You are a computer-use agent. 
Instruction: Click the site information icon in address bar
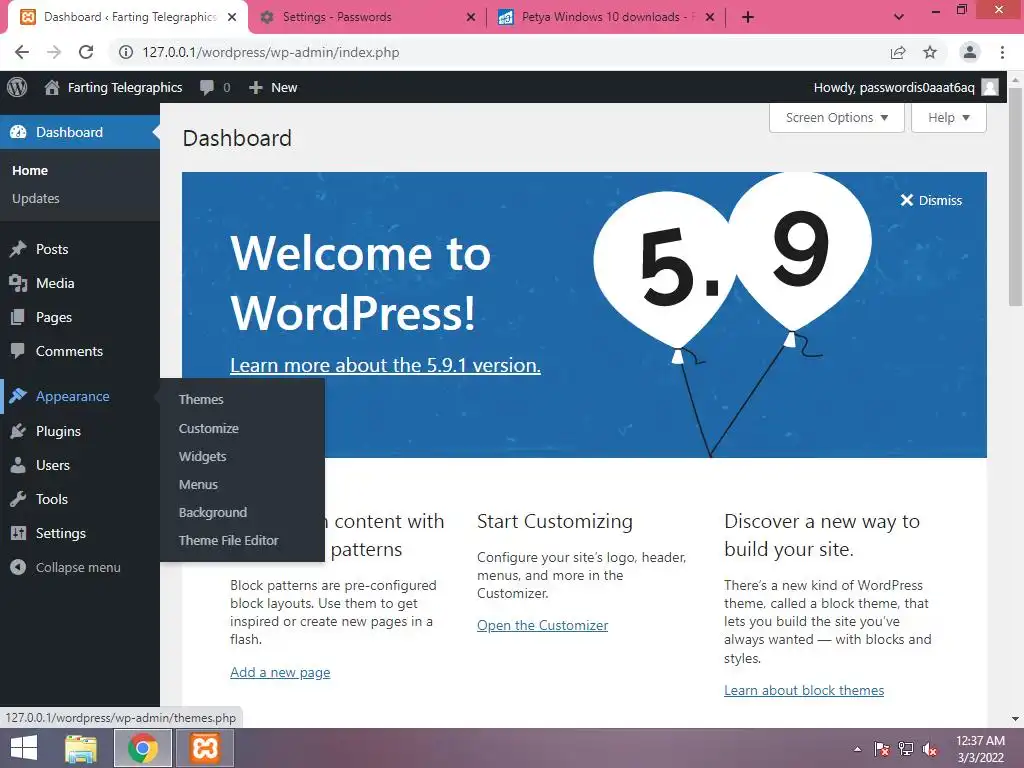[125, 52]
